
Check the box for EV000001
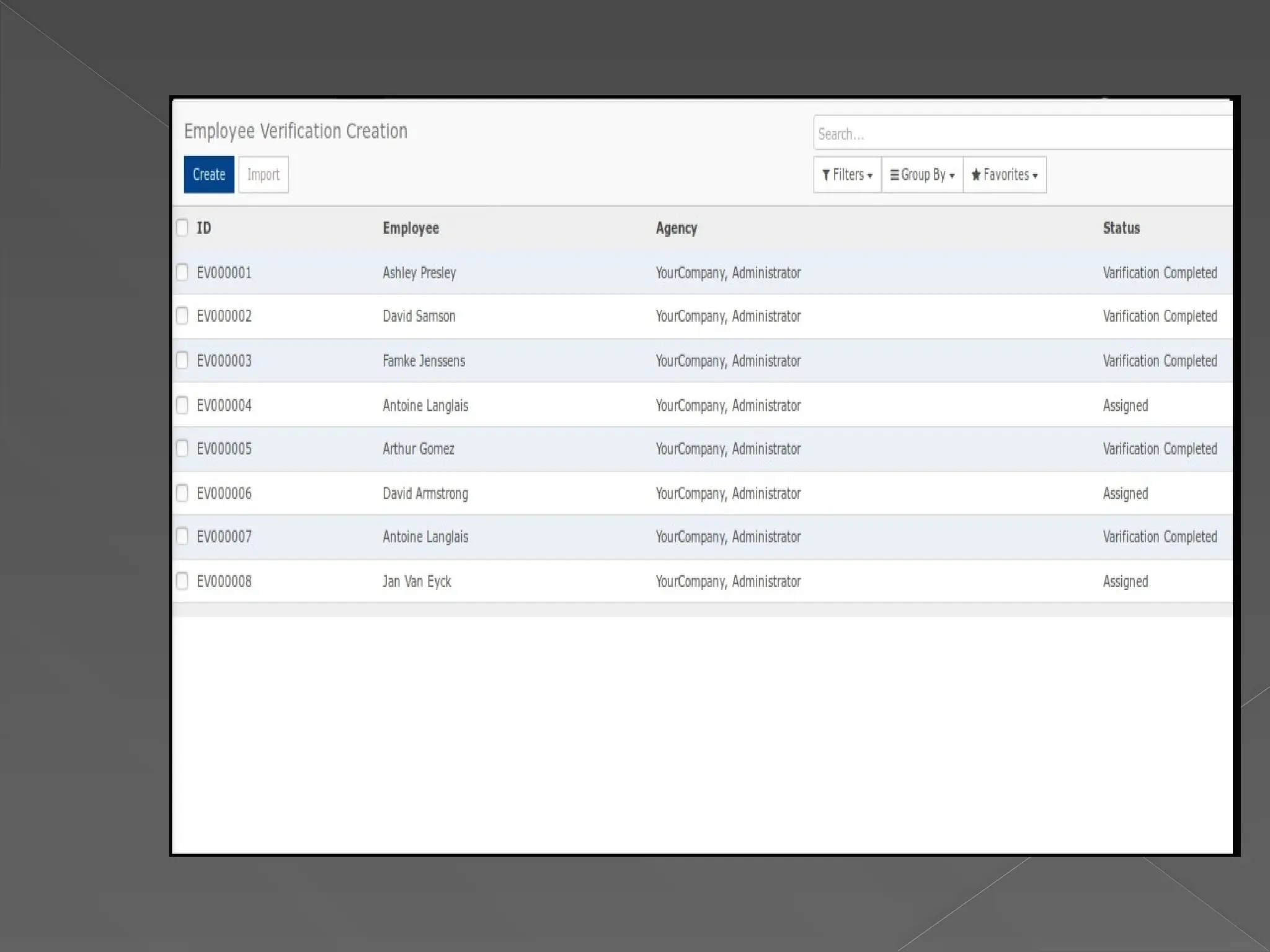[182, 272]
